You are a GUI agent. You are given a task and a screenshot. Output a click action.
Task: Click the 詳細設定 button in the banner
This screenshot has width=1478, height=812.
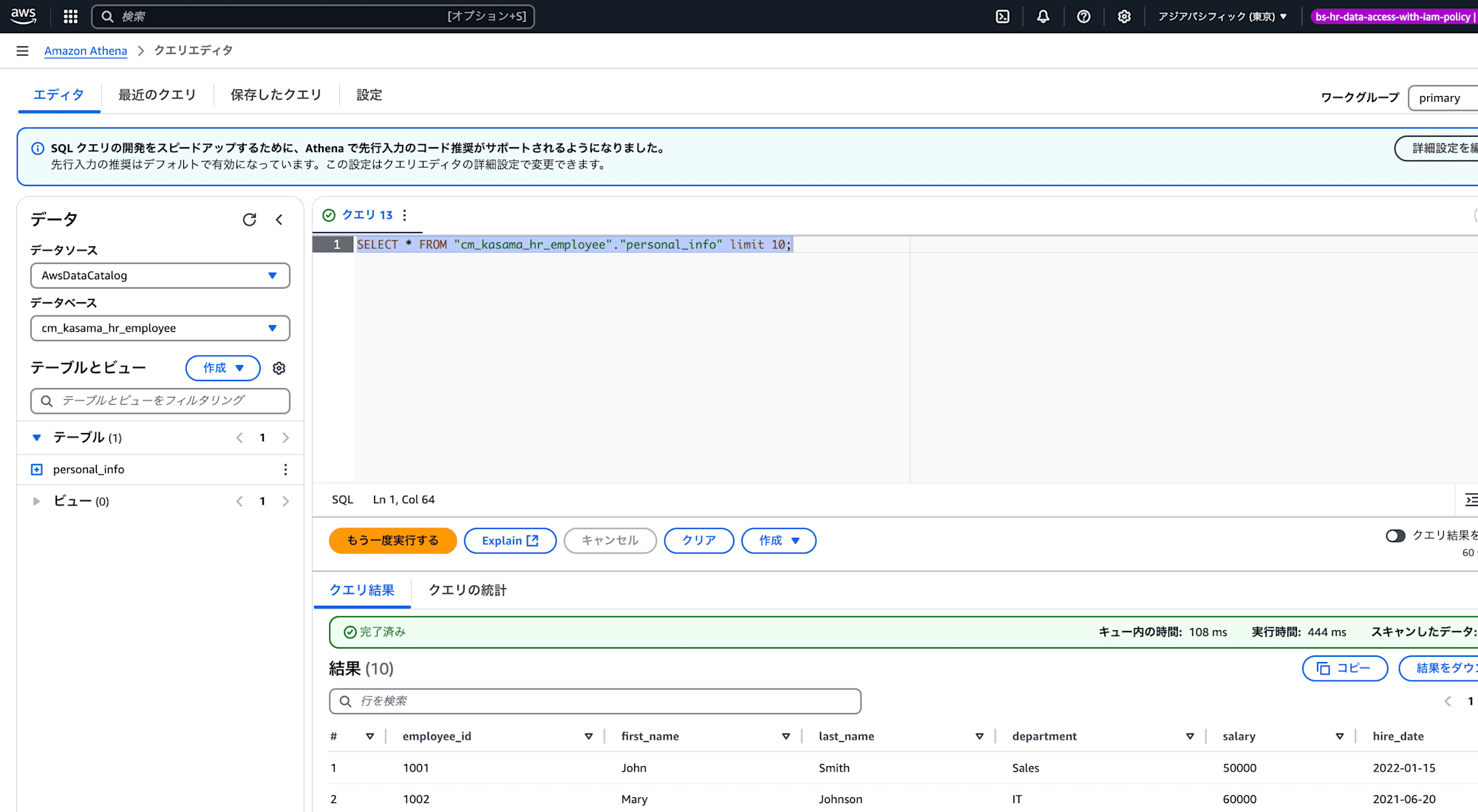(1437, 149)
